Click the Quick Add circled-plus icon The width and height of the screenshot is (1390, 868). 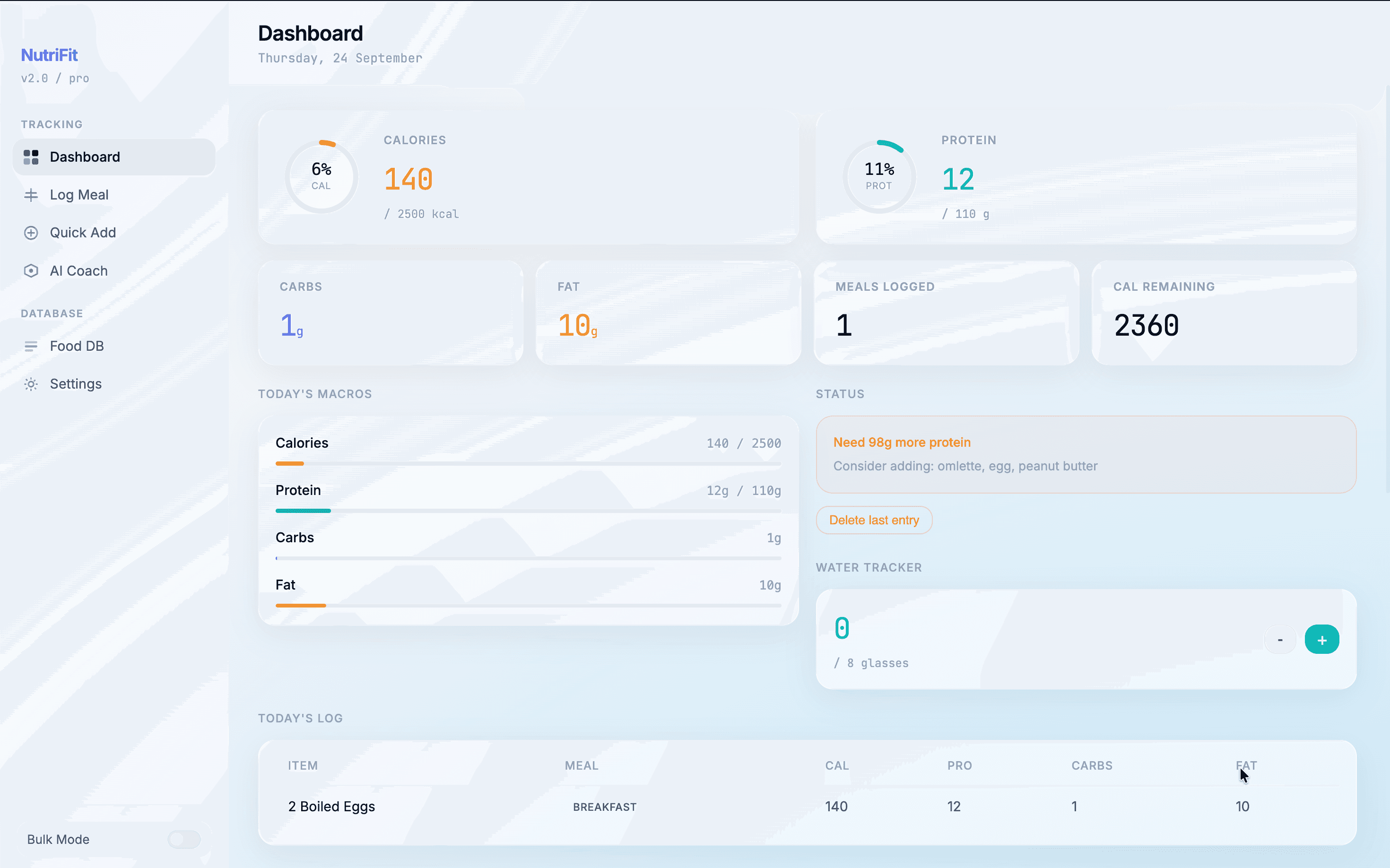point(31,233)
